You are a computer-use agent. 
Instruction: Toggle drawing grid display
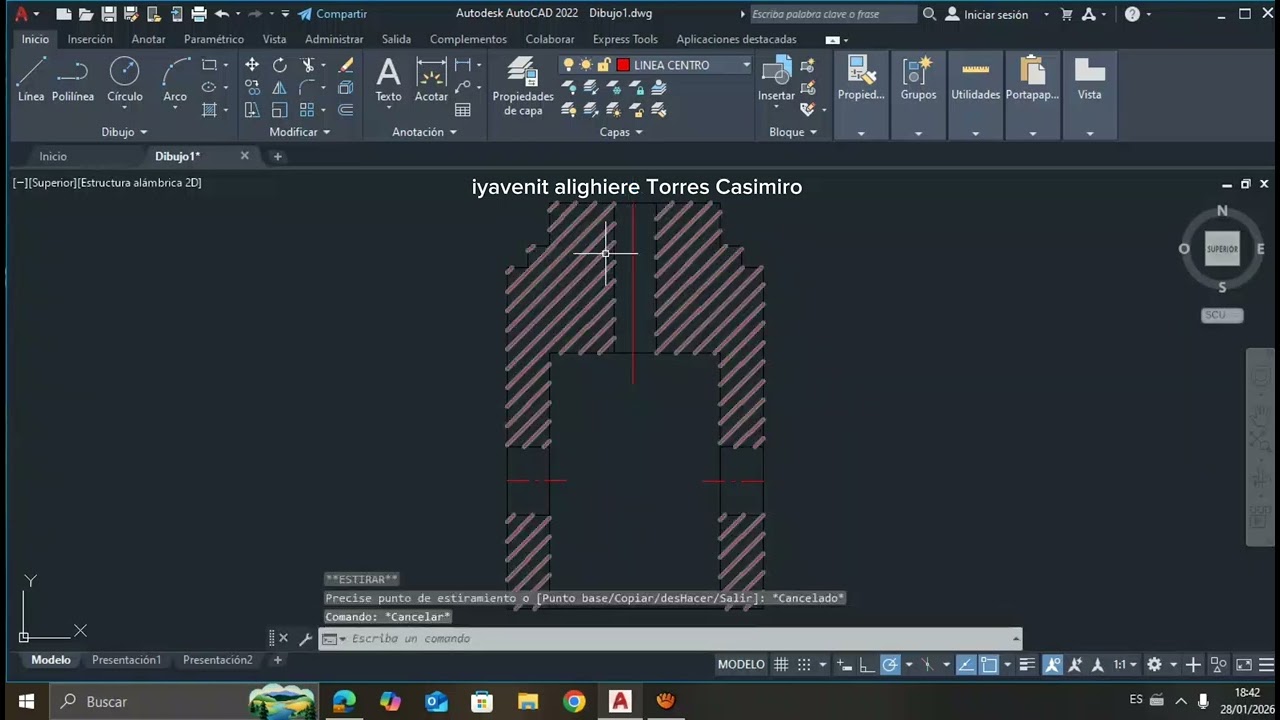click(781, 665)
